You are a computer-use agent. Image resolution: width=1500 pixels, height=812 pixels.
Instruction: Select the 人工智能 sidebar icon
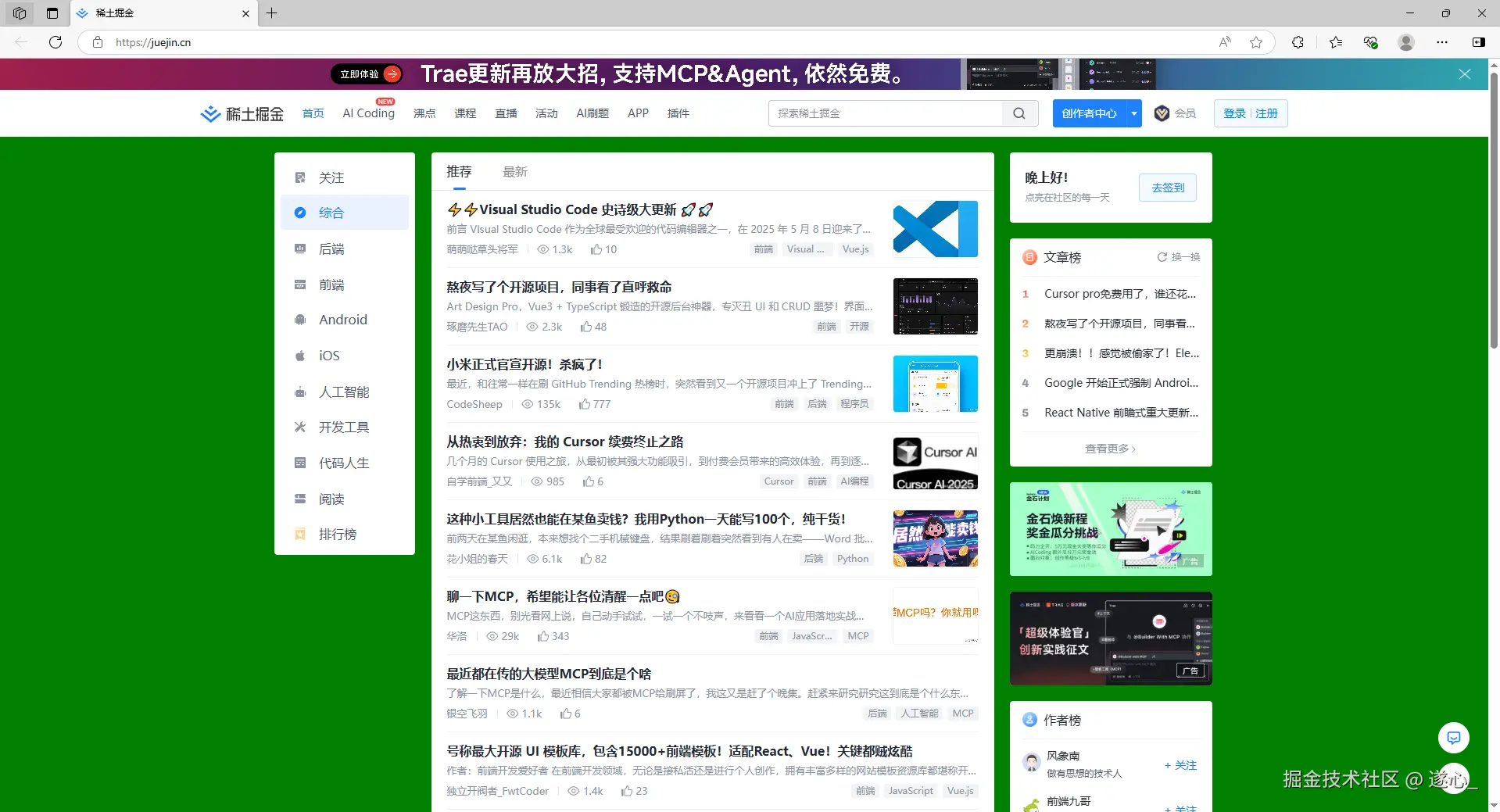299,392
